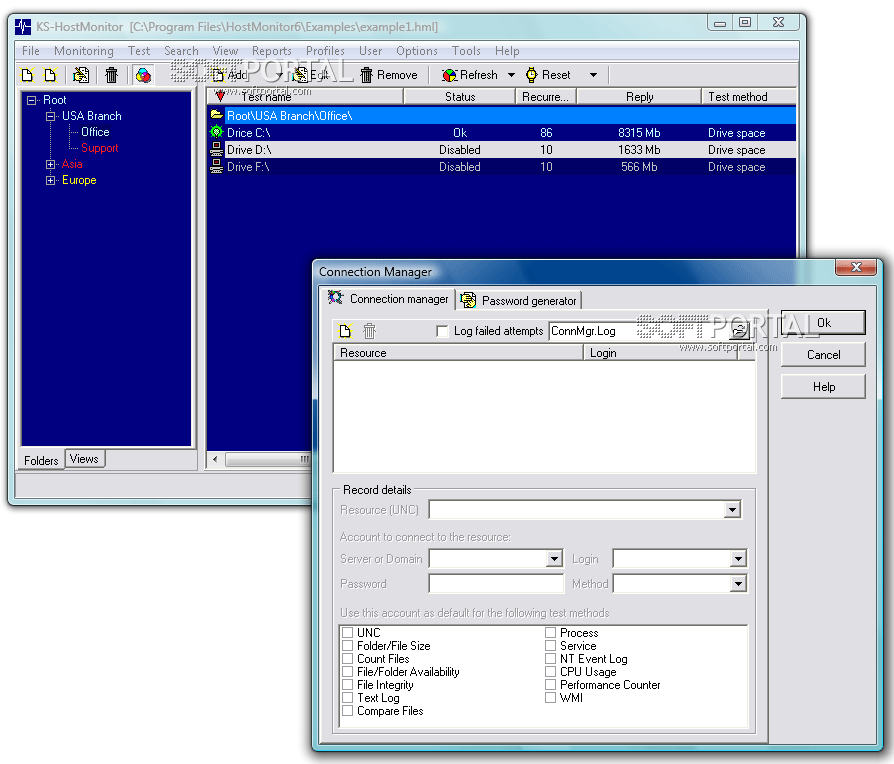The width and height of the screenshot is (894, 764).
Task: Click the green status icon for Drice C:\
Action: (217, 132)
